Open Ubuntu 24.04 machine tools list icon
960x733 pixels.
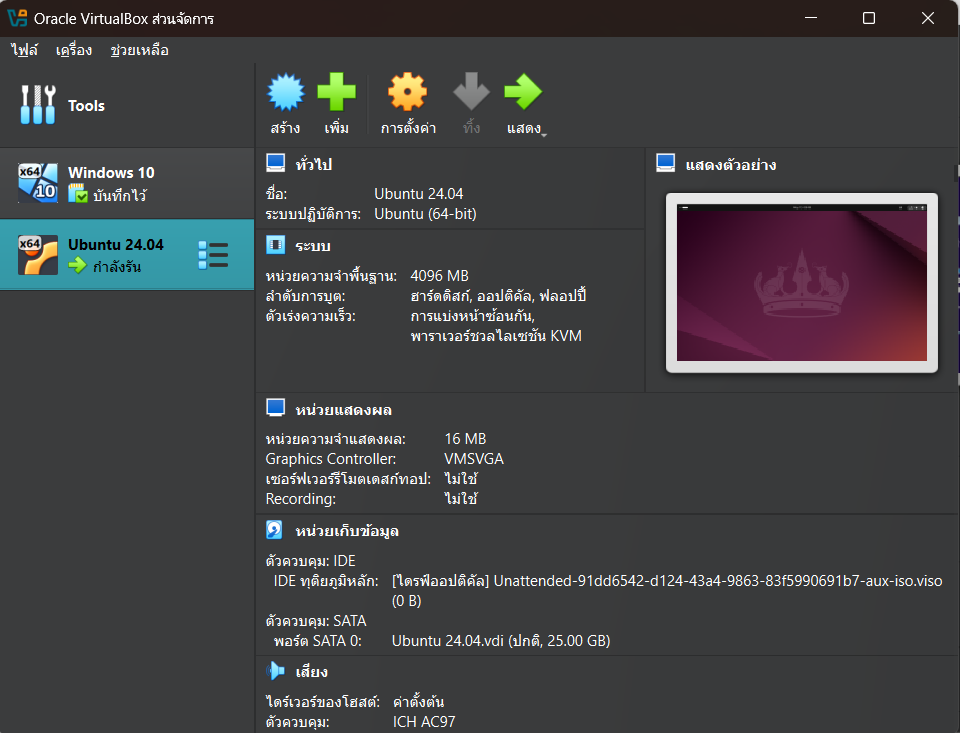[213, 255]
